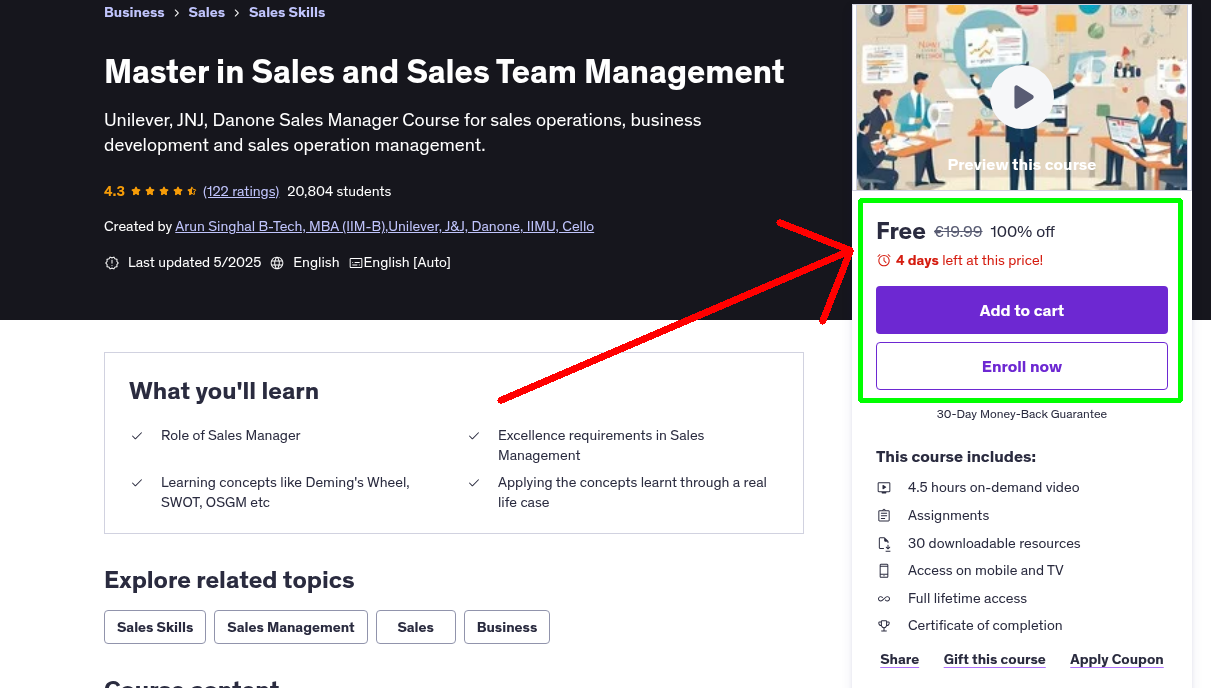
Task: Click Add to cart button
Action: (x=1022, y=310)
